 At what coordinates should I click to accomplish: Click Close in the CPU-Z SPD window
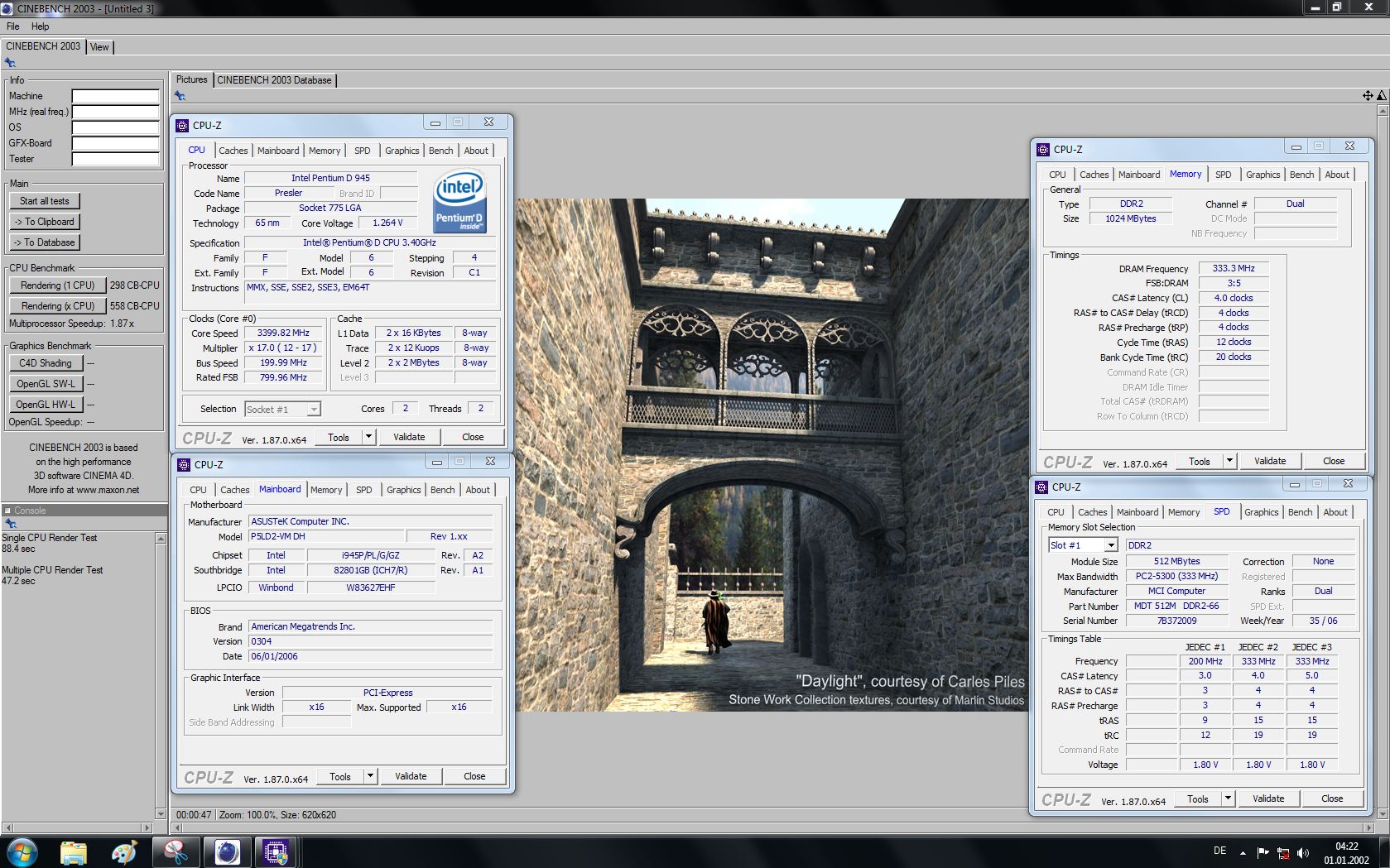[1332, 798]
